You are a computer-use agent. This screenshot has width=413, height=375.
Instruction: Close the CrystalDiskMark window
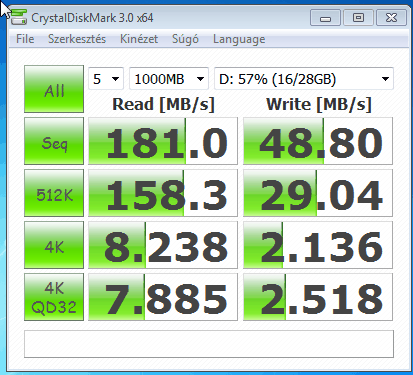pyautogui.click(x=391, y=17)
